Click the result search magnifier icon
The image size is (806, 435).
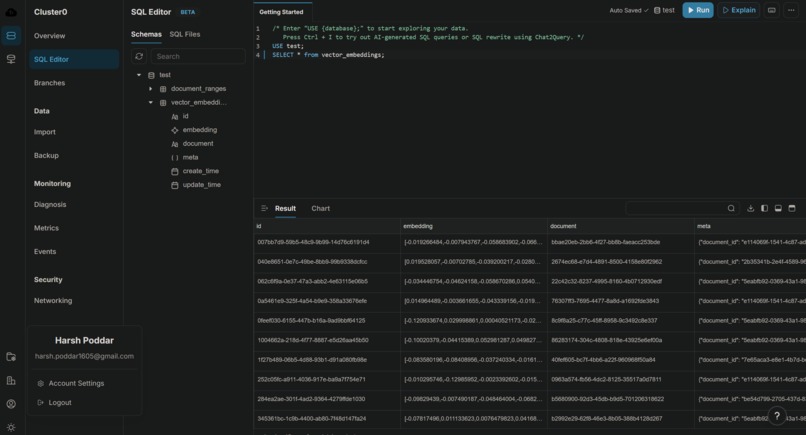coord(731,208)
